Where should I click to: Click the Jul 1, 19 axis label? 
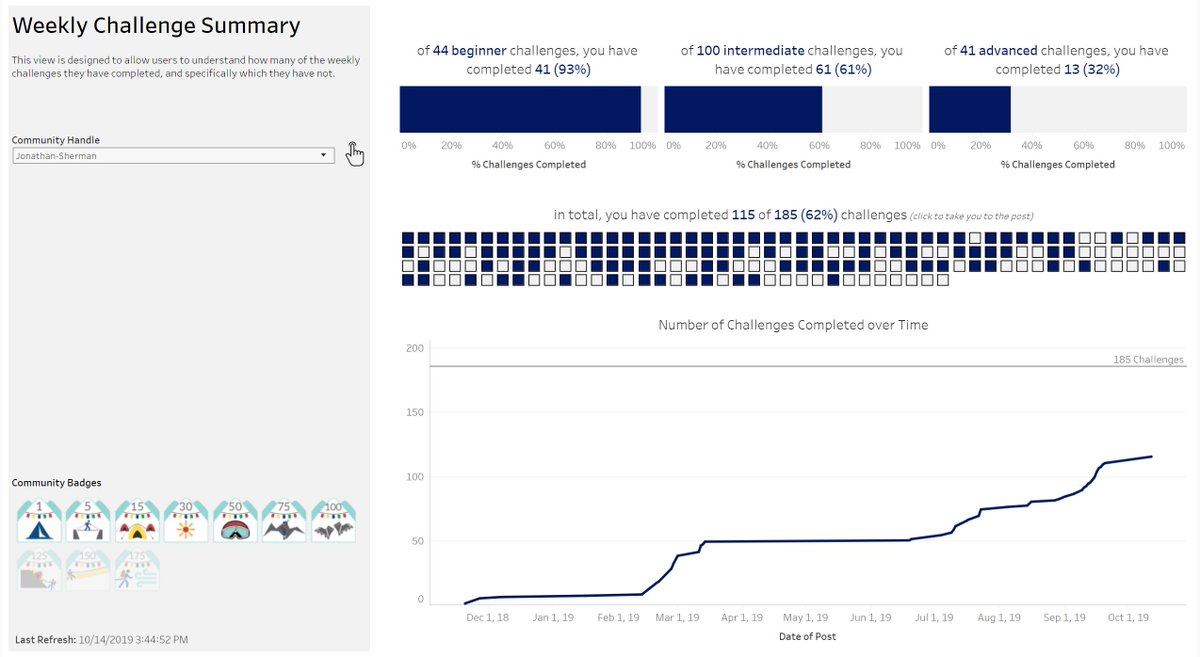pos(933,618)
